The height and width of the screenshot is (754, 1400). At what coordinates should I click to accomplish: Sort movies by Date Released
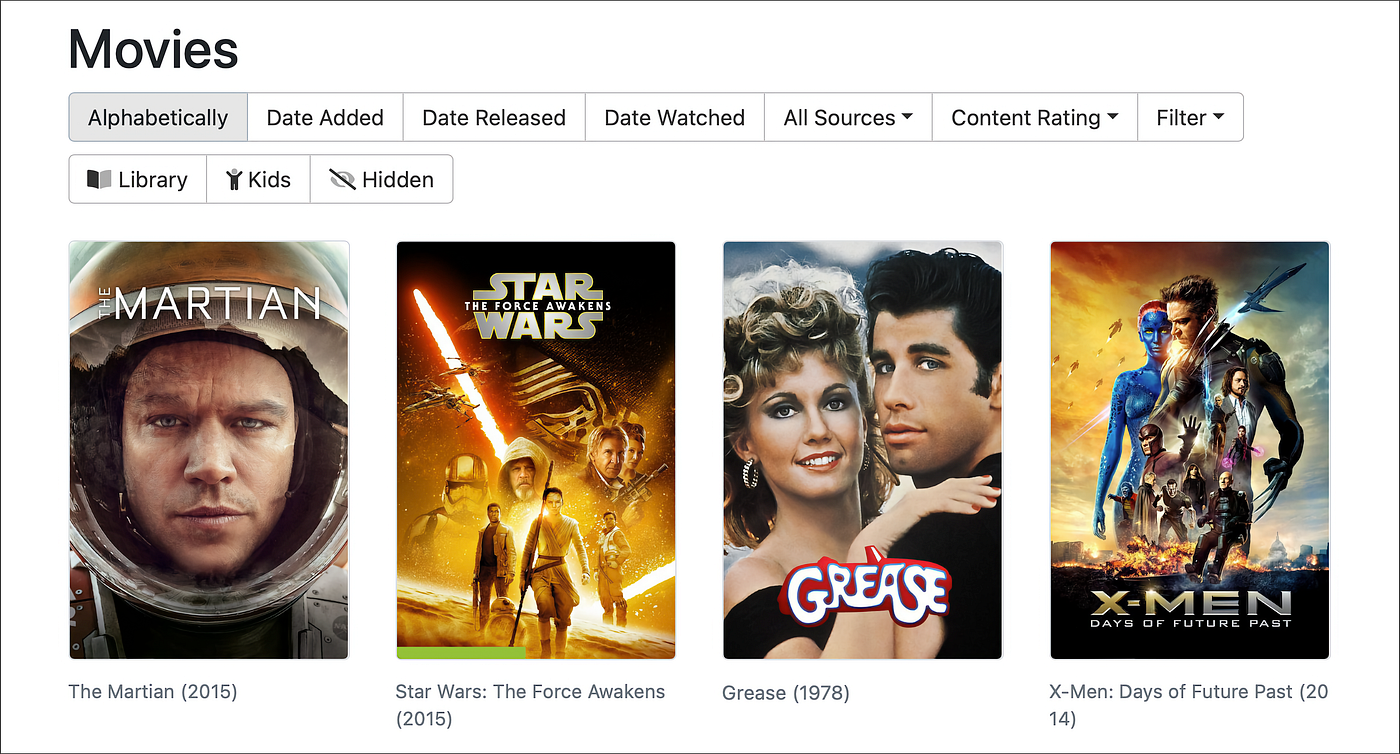494,117
